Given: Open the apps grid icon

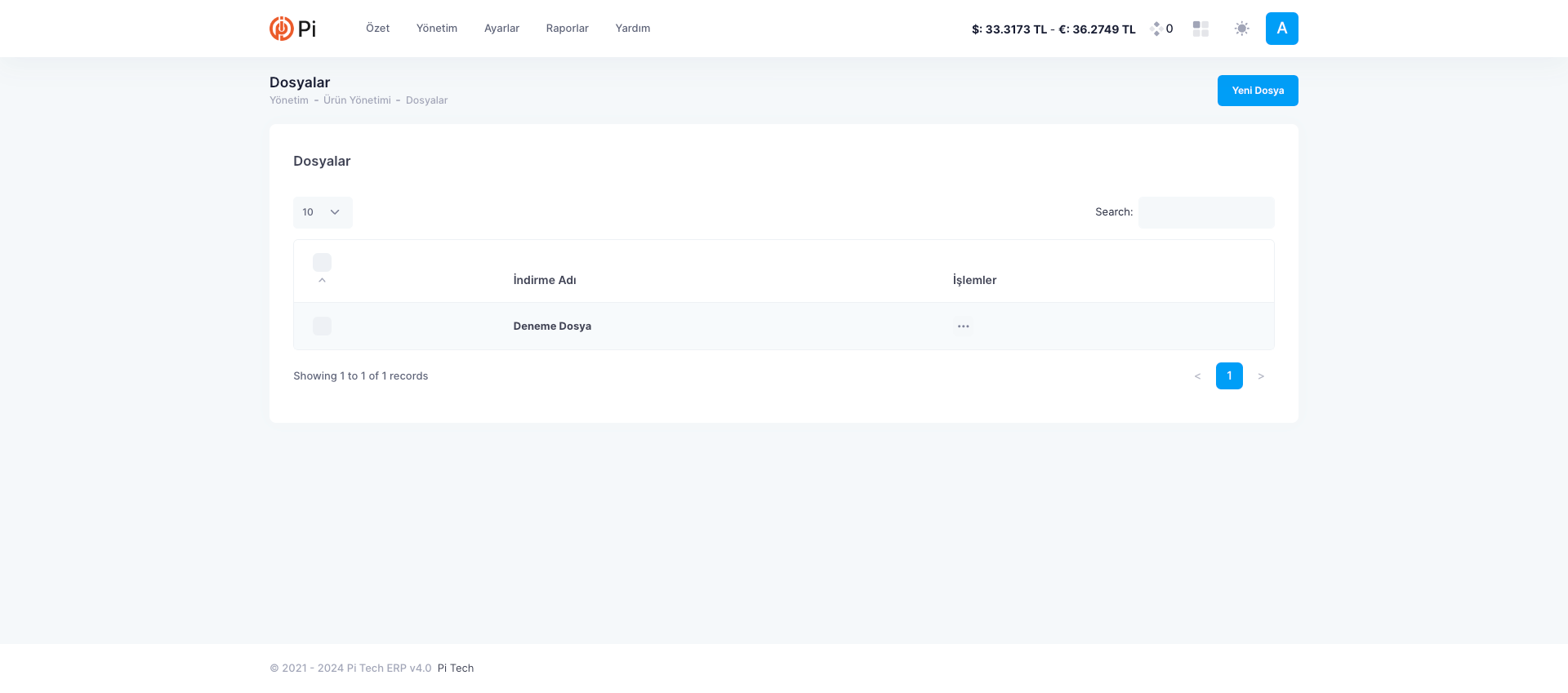Looking at the screenshot, I should (x=1200, y=29).
